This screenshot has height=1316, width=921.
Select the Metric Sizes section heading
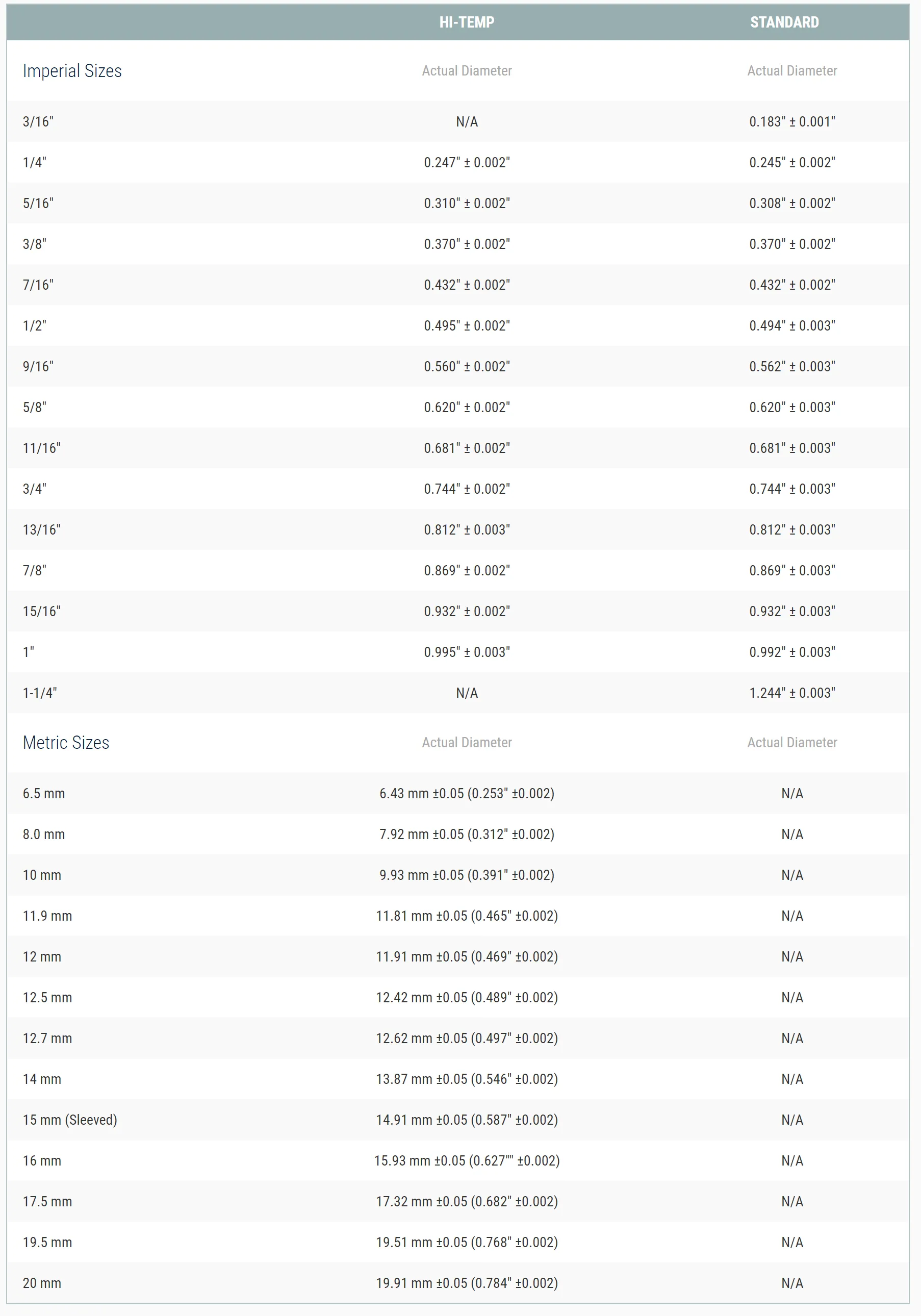(66, 742)
